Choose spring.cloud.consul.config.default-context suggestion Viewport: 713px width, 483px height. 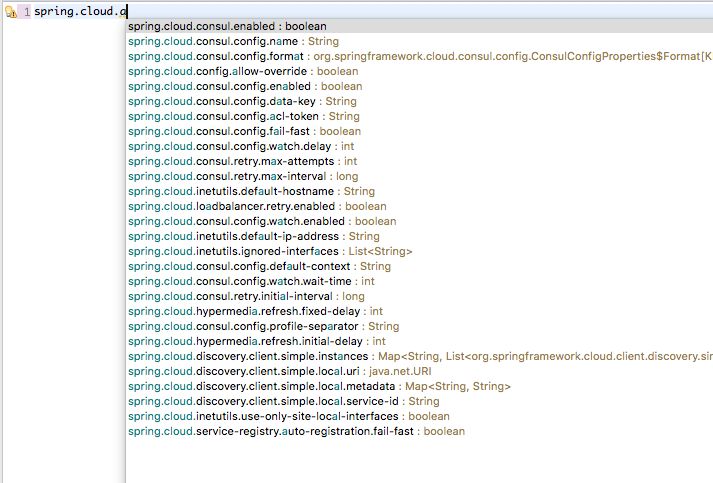coord(419,267)
